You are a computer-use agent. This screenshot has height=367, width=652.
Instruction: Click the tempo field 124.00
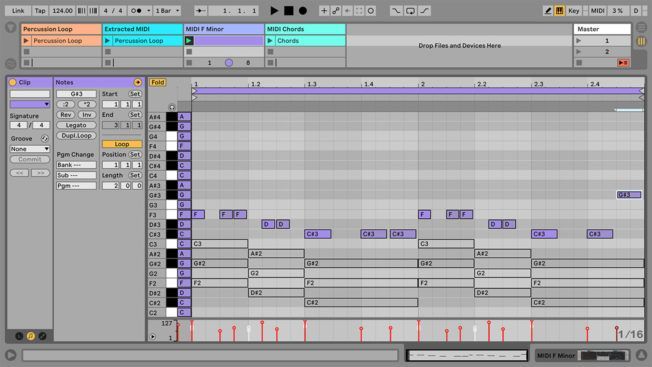62,11
